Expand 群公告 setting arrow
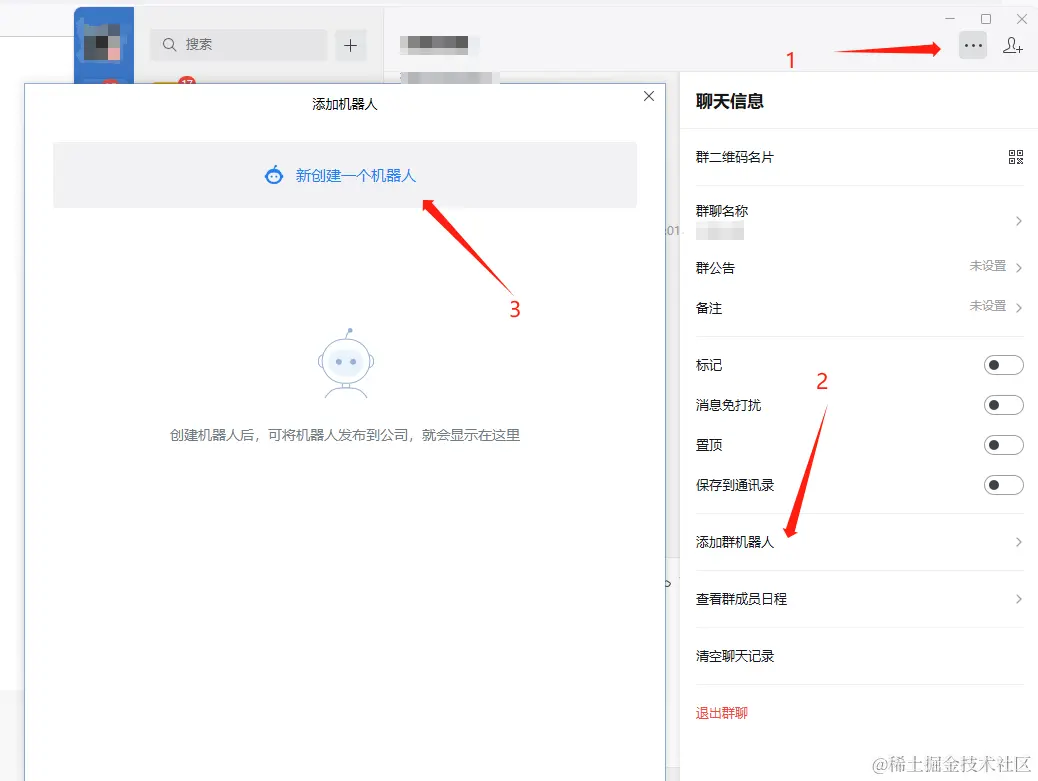The image size is (1038, 781). 1019,268
